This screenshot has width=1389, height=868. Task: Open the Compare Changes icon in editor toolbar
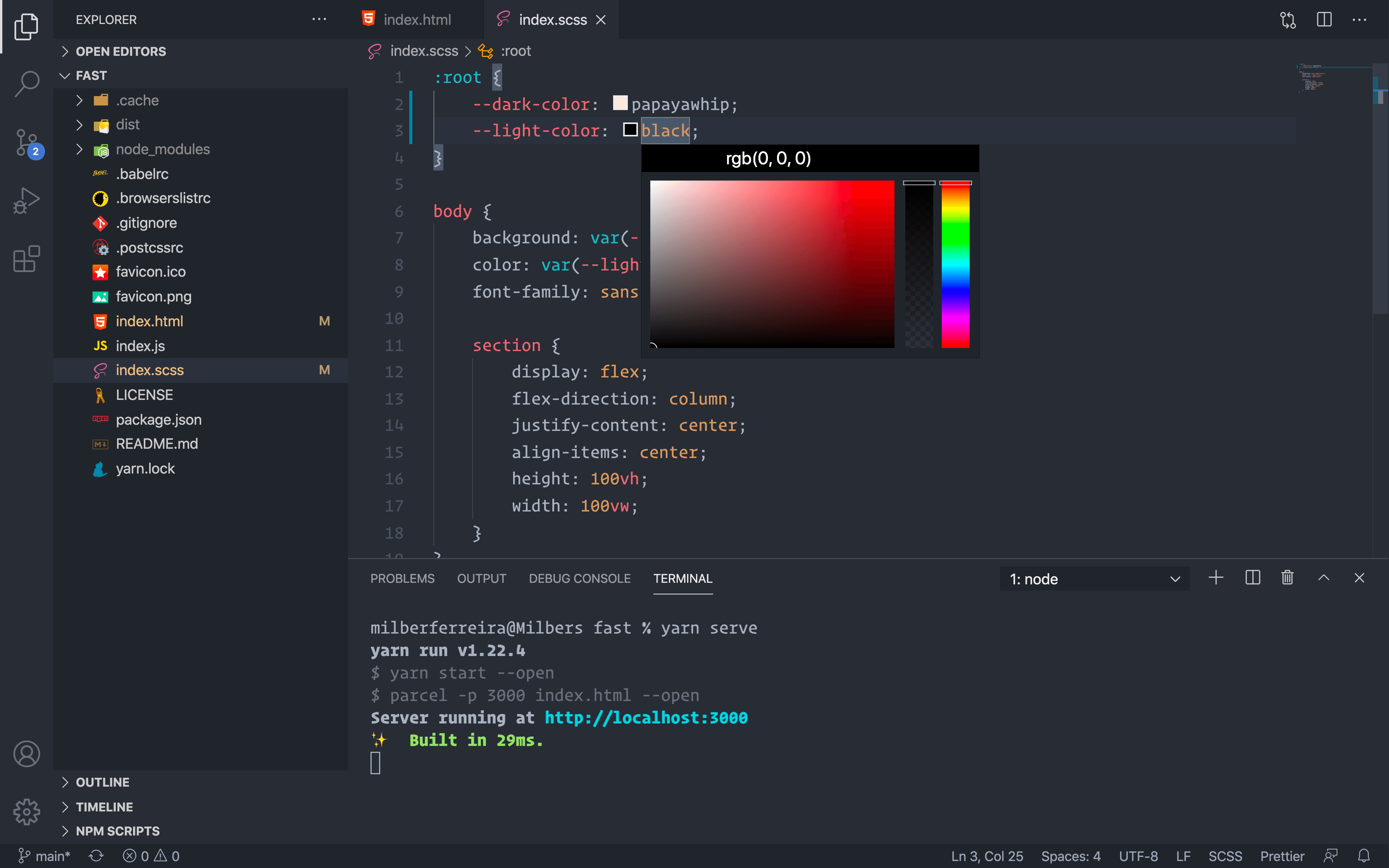1287,20
